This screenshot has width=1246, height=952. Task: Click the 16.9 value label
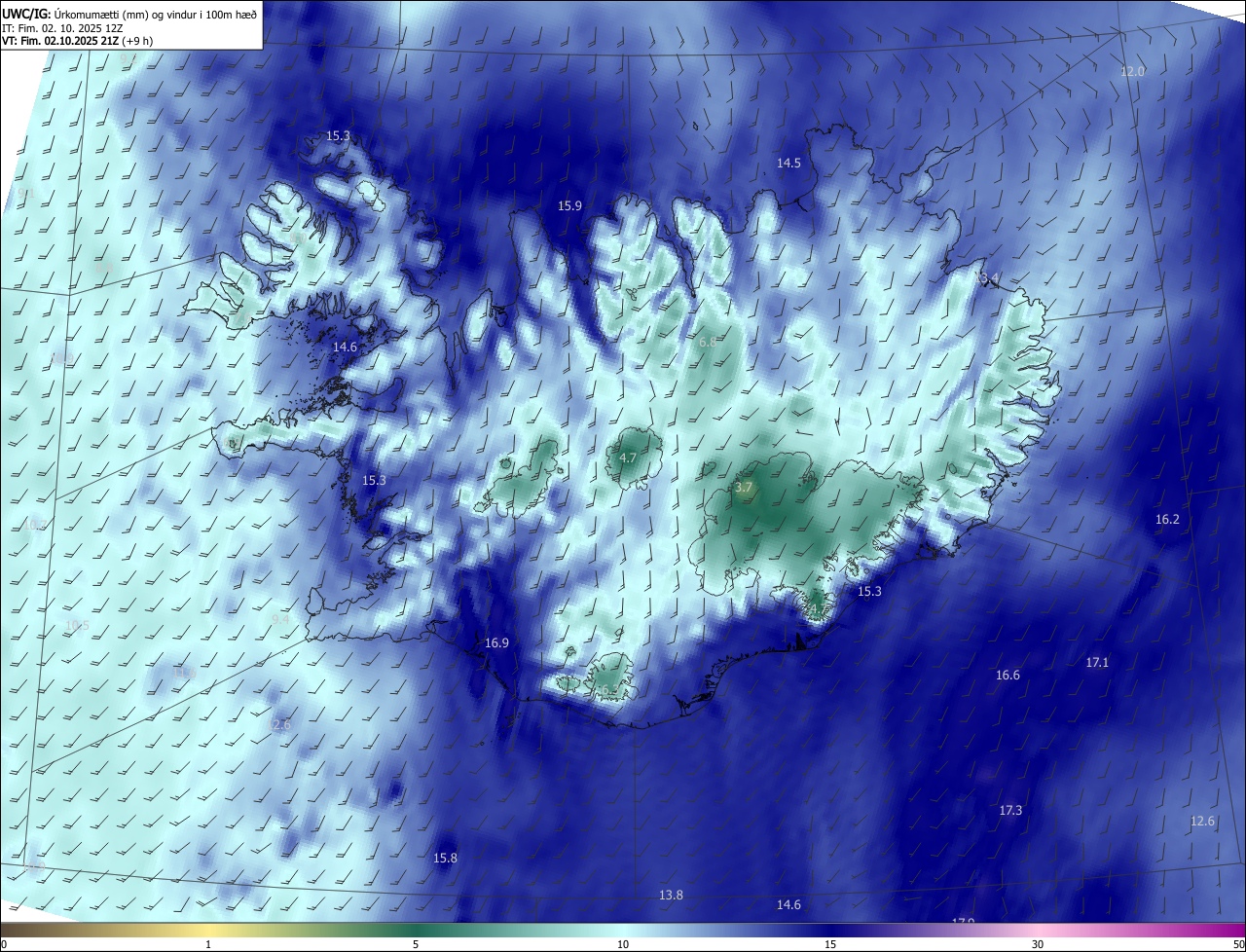pyautogui.click(x=496, y=643)
